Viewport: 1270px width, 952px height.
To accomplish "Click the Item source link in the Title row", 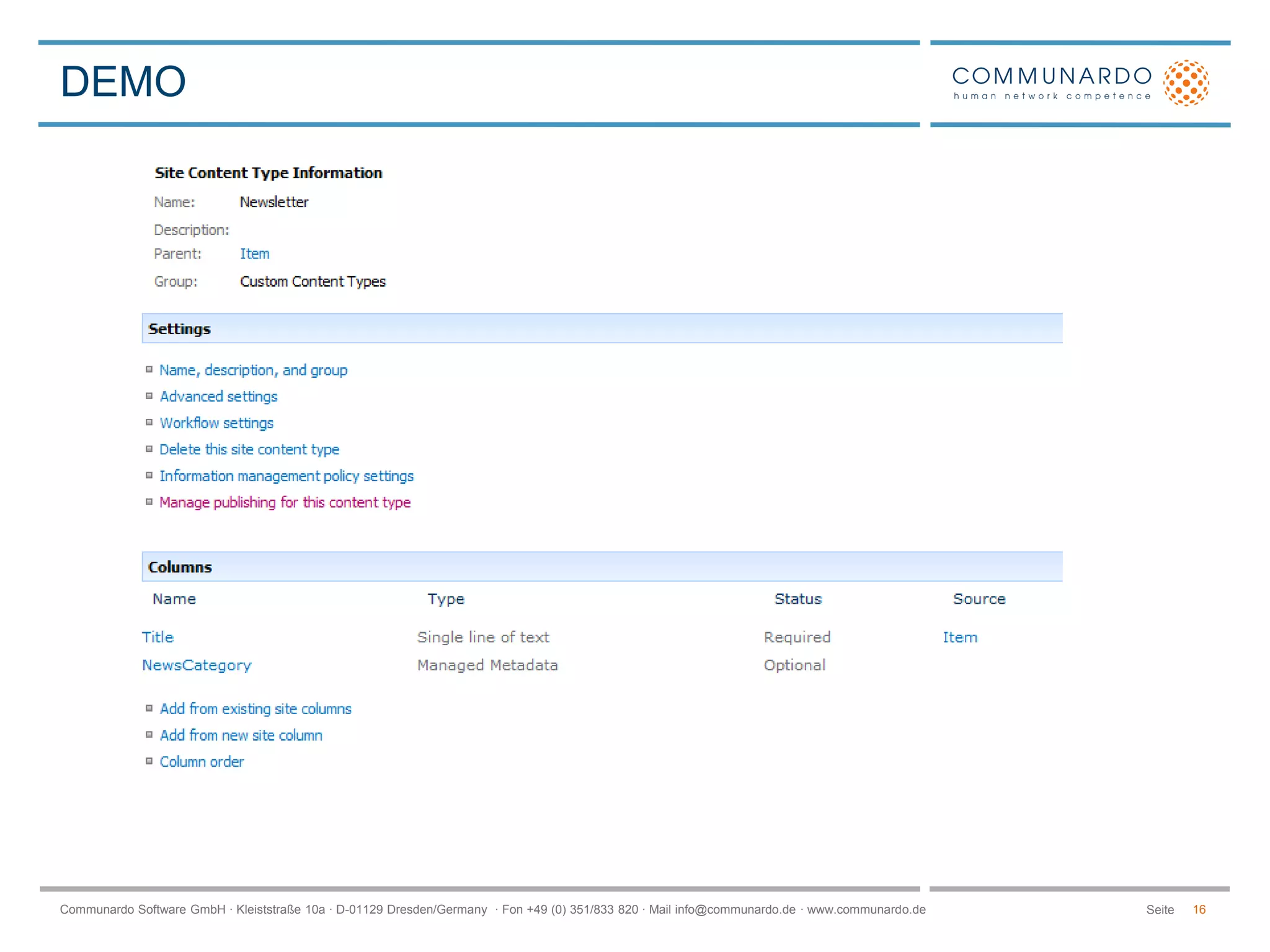I will tap(959, 637).
